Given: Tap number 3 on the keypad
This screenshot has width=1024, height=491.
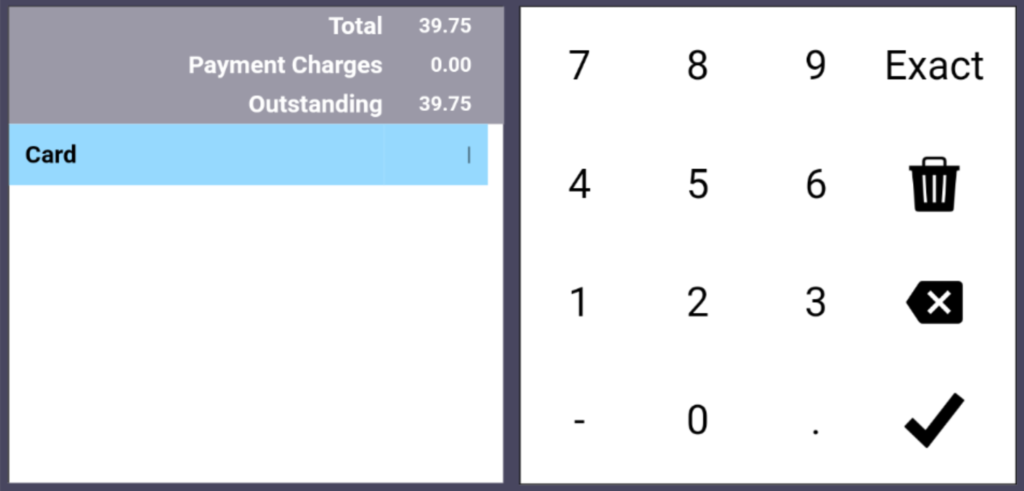Looking at the screenshot, I should (816, 302).
